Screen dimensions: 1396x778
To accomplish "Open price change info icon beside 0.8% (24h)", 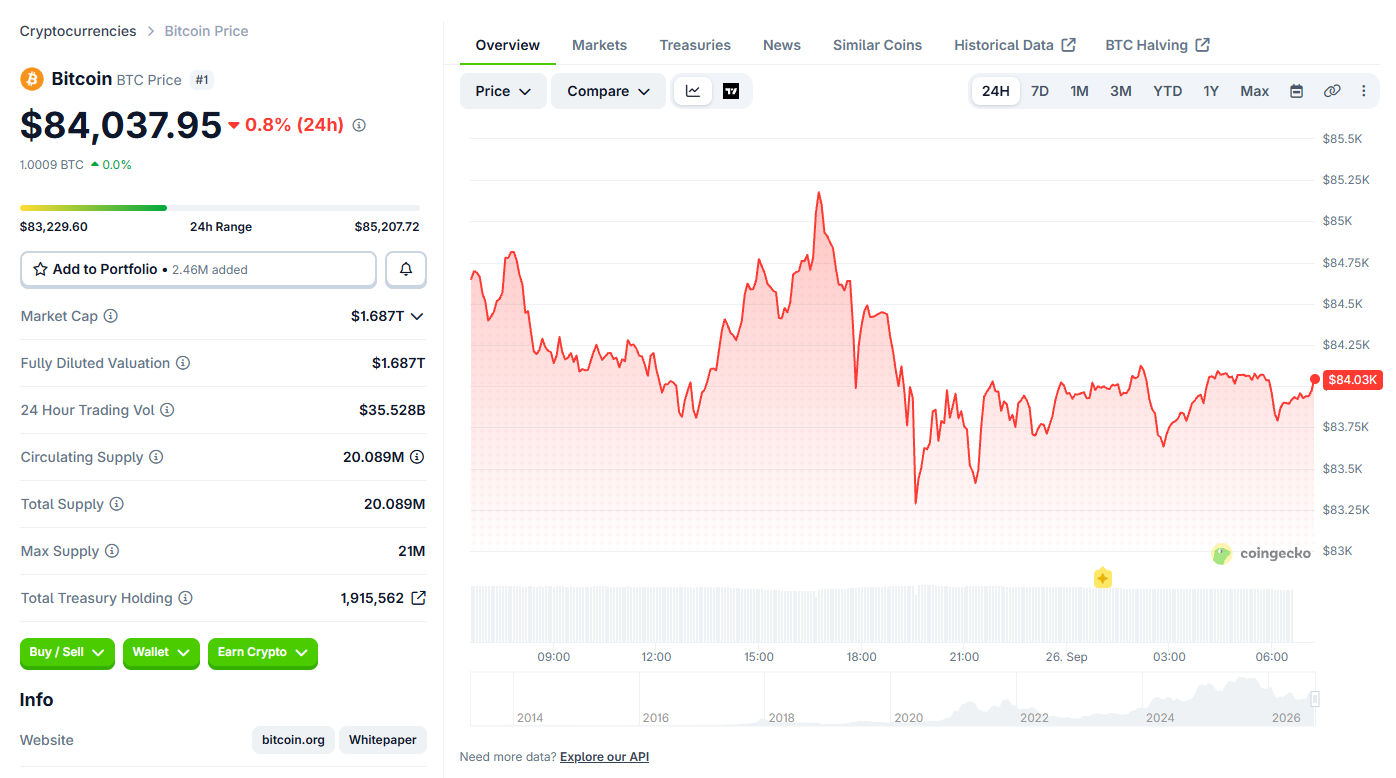I will pos(359,125).
